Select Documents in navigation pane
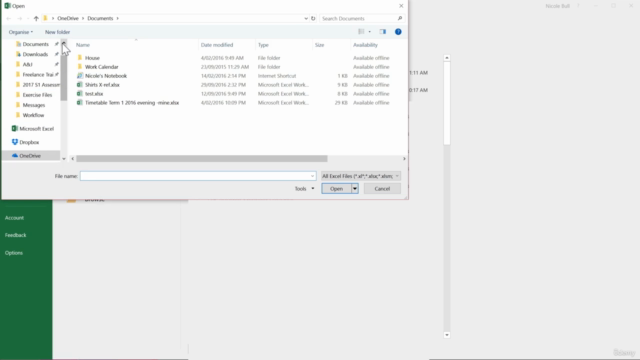640x360 pixels. pyautogui.click(x=36, y=44)
